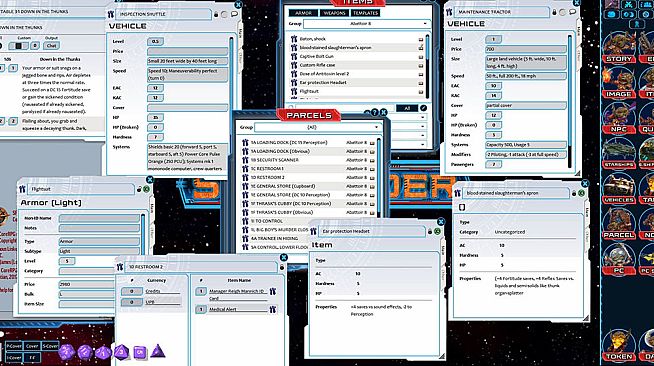Image resolution: width=654 pixels, height=366 pixels.
Task: Switch to ARMOR tab in Items
Action: pos(303,13)
